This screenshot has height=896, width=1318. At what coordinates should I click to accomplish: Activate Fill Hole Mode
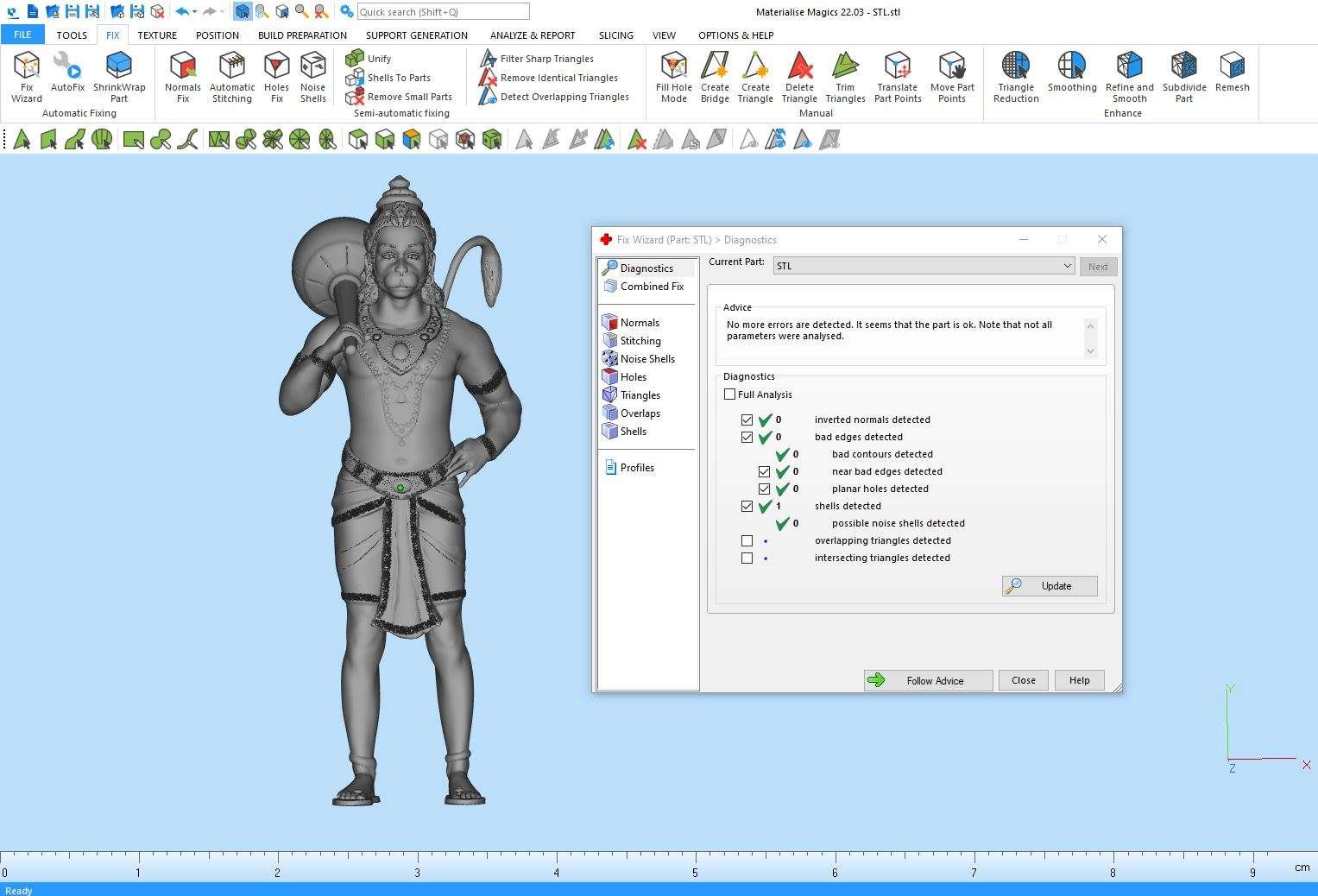tap(673, 74)
